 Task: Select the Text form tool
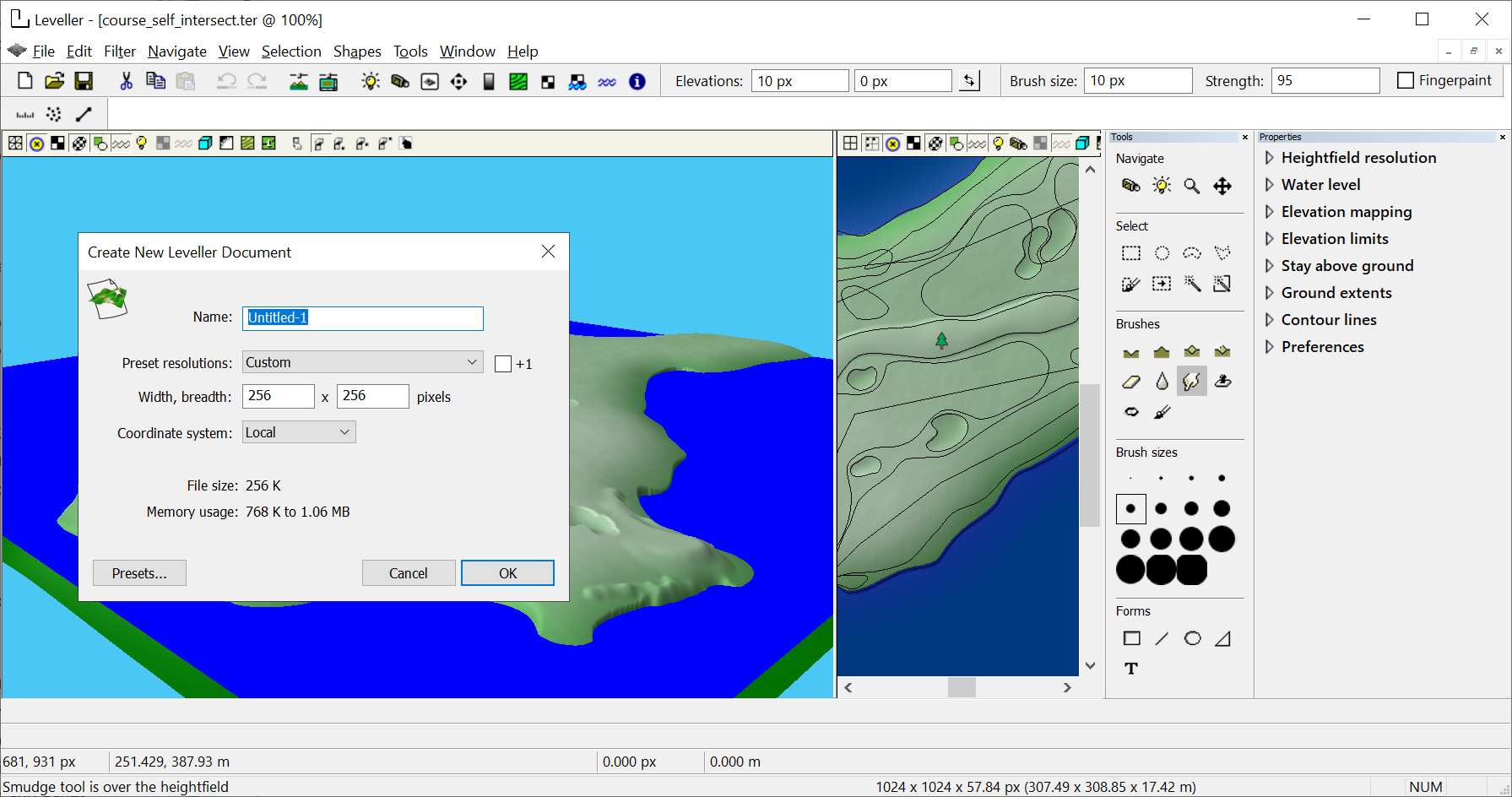tap(1131, 669)
